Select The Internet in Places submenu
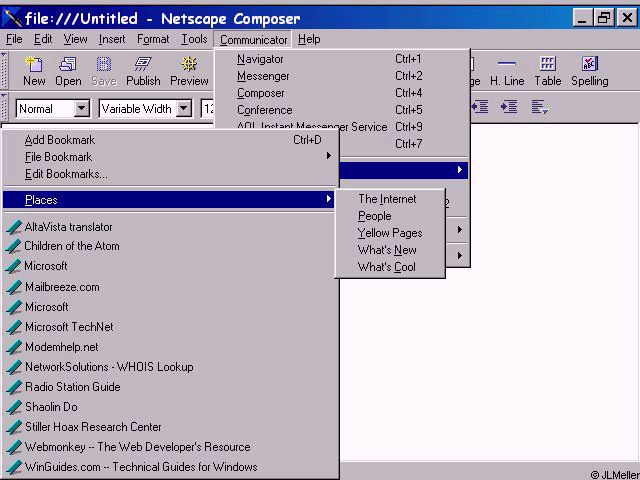The height and width of the screenshot is (480, 640). coord(390,199)
